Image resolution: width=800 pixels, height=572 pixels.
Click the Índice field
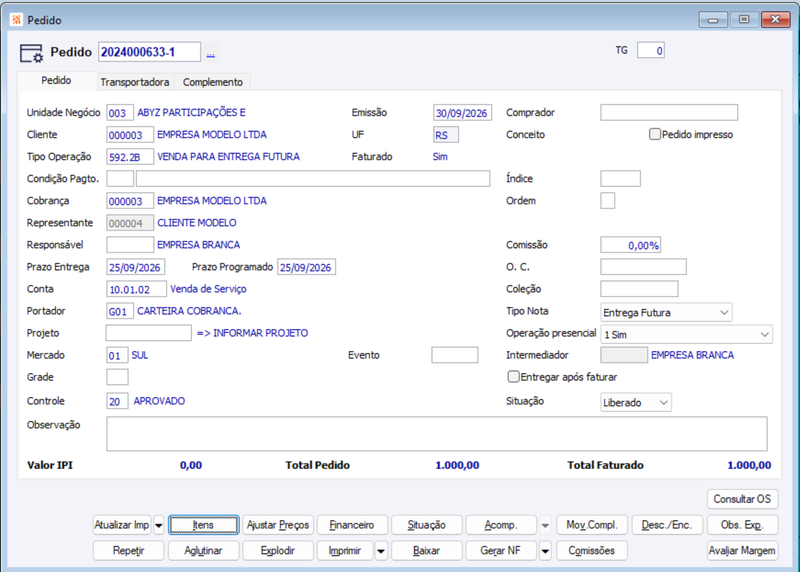tap(620, 179)
